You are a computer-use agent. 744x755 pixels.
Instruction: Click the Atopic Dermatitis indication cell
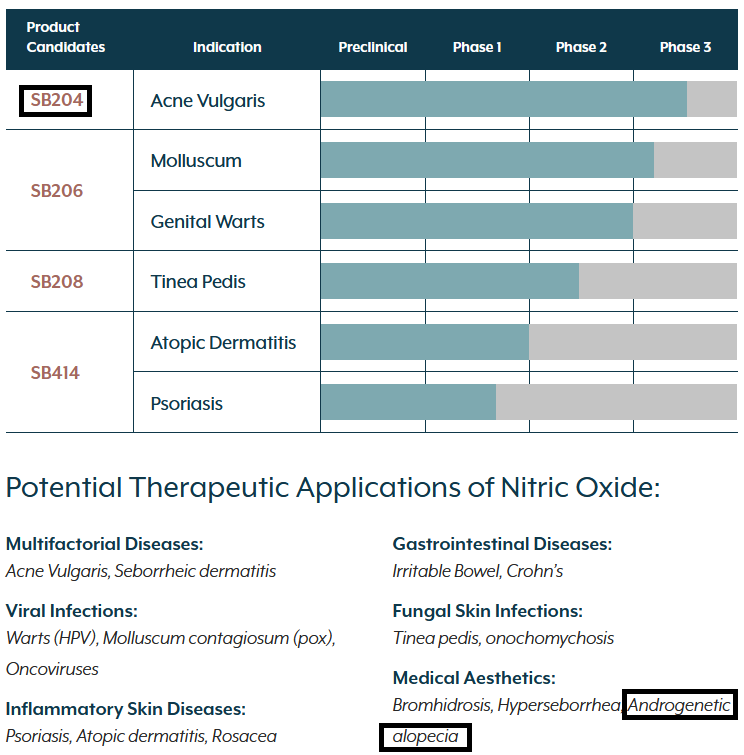click(223, 343)
